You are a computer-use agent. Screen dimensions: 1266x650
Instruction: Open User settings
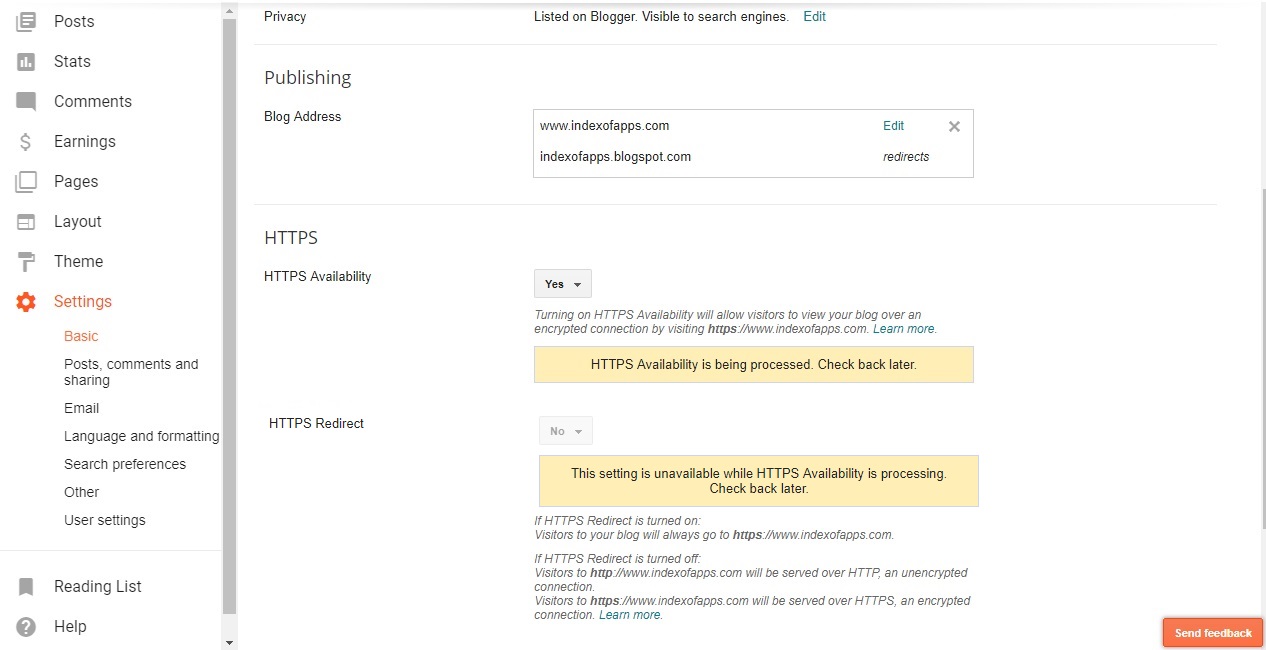point(105,520)
